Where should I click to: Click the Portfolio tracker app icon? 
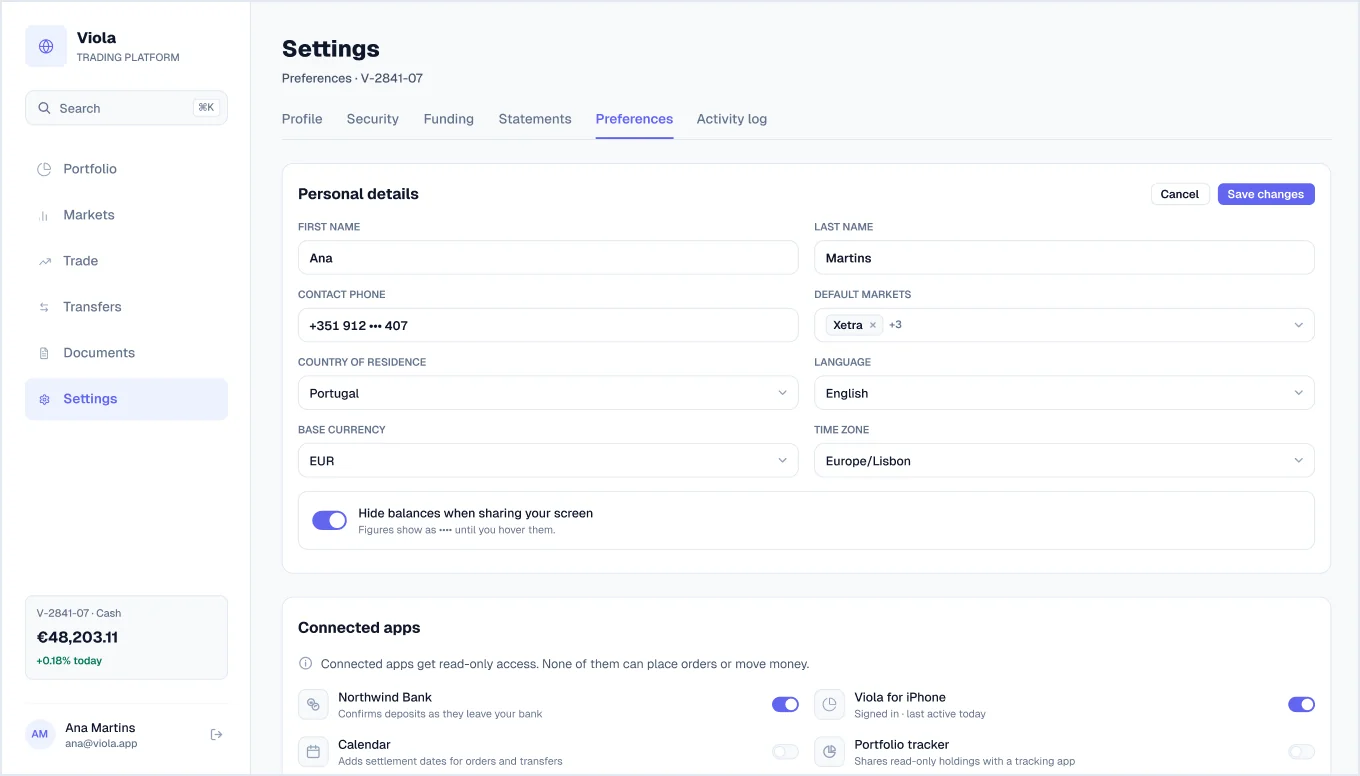[x=829, y=751]
